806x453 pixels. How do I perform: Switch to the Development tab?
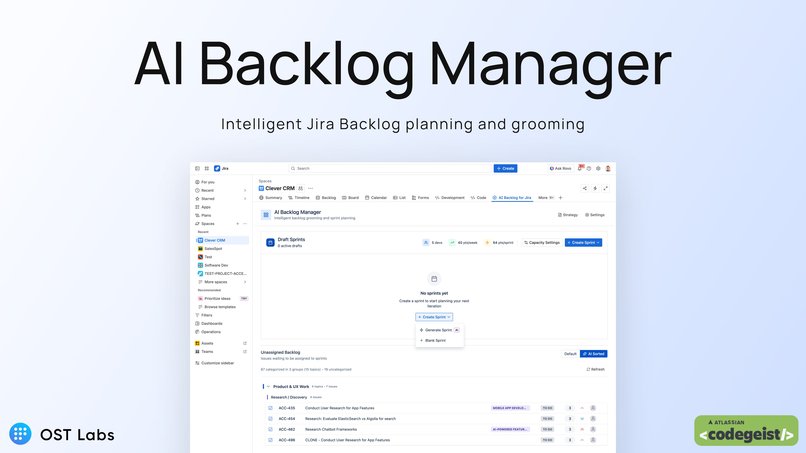pyautogui.click(x=450, y=198)
